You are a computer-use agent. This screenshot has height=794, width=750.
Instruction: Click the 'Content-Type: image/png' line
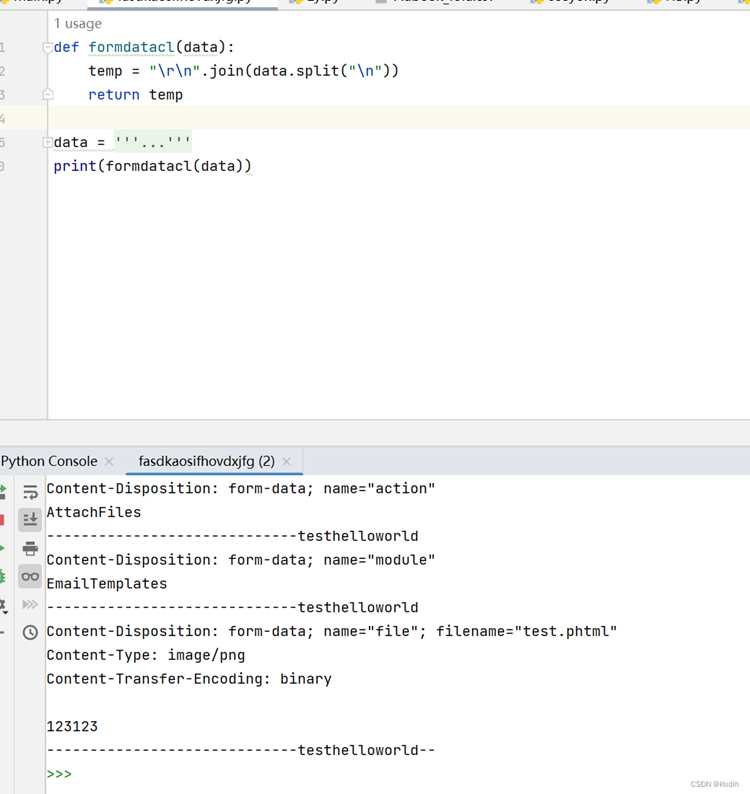pos(146,655)
